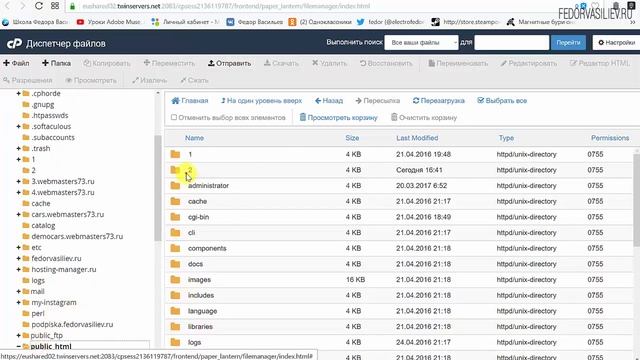
Task: Sort by Last Modified column
Action: pyautogui.click(x=417, y=138)
